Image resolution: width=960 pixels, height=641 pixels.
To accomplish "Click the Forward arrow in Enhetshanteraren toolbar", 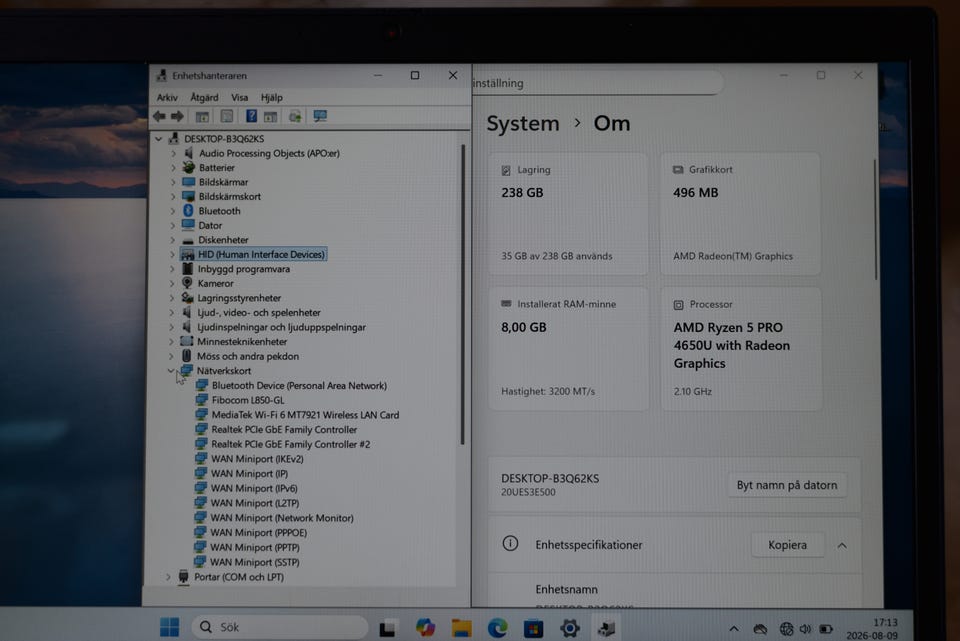I will coord(178,116).
